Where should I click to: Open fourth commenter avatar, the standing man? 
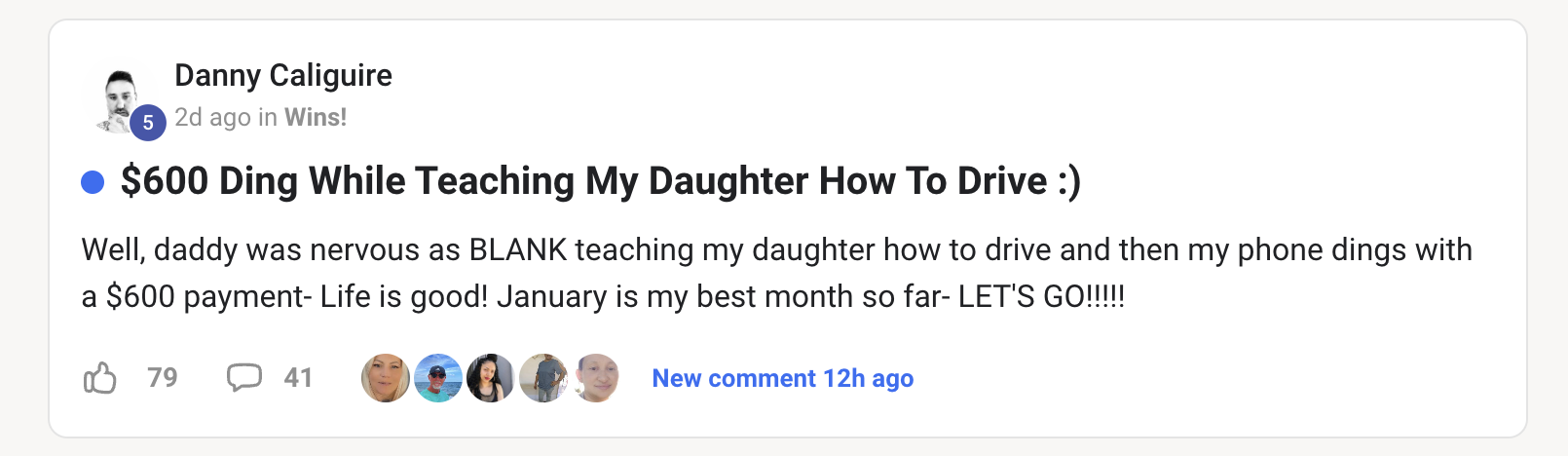[x=543, y=378]
